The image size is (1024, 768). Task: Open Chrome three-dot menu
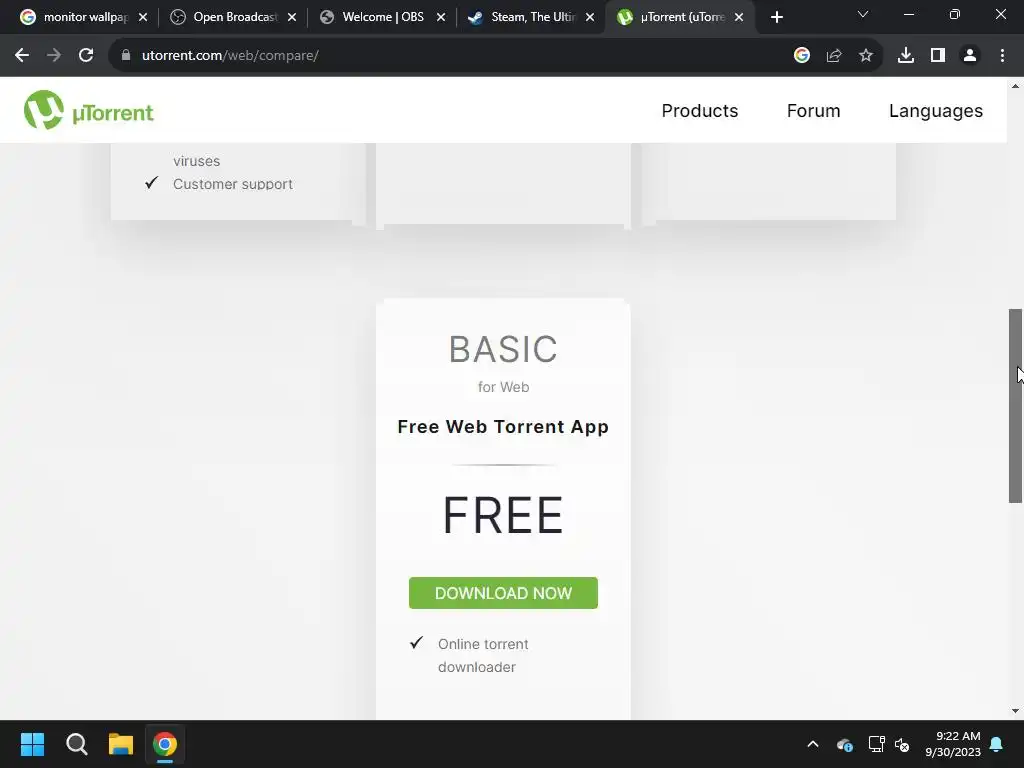[x=1002, y=56]
